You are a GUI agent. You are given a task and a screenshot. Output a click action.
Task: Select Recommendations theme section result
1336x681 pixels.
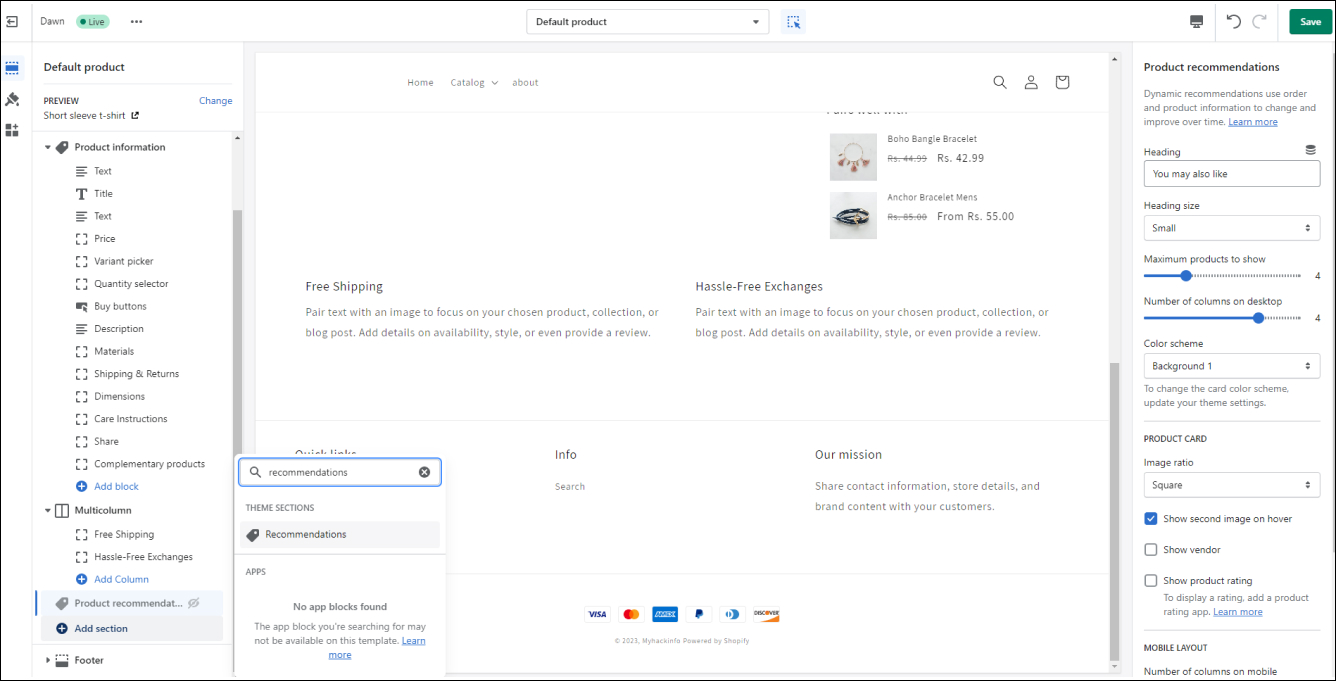click(340, 534)
